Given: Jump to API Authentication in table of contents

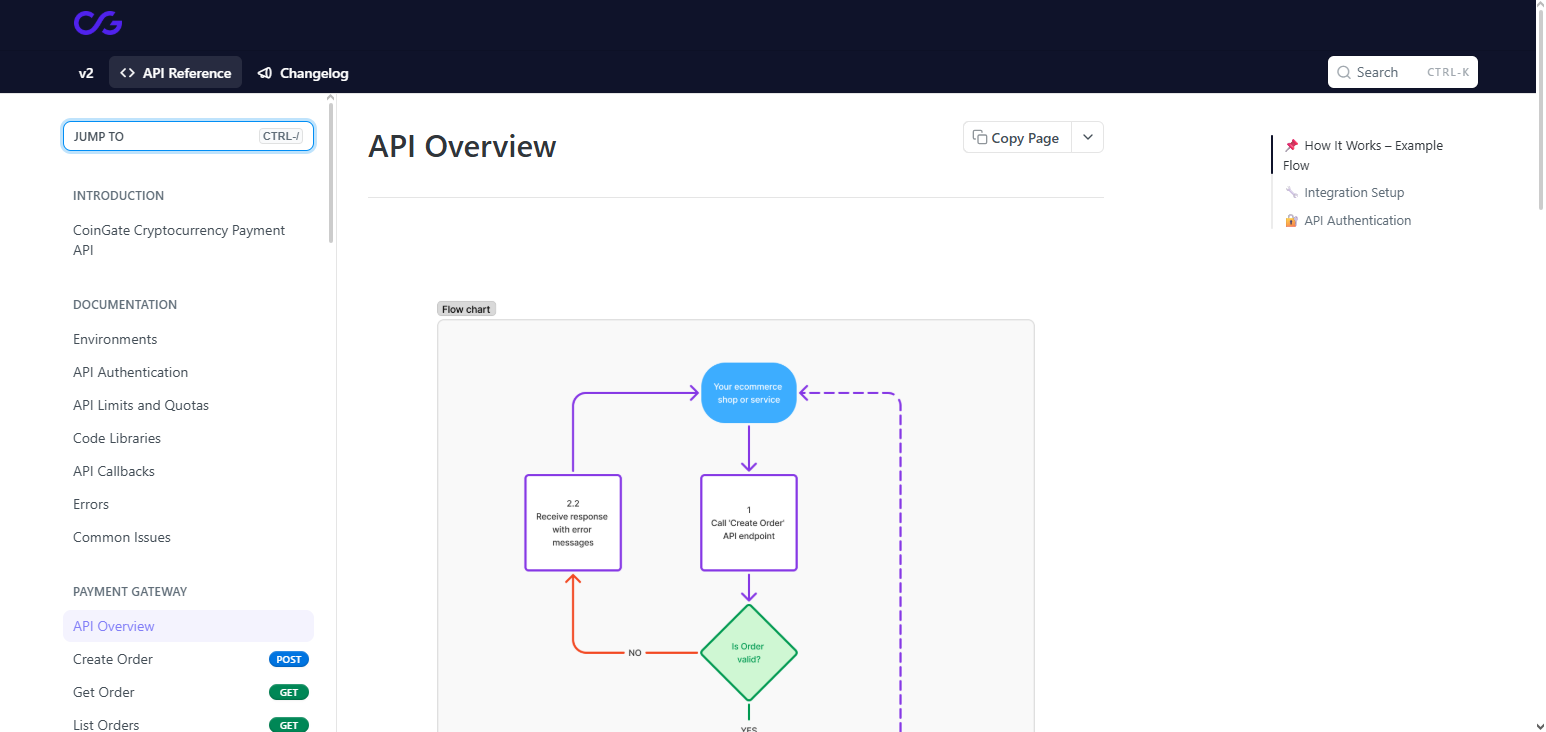Looking at the screenshot, I should pyautogui.click(x=1348, y=220).
